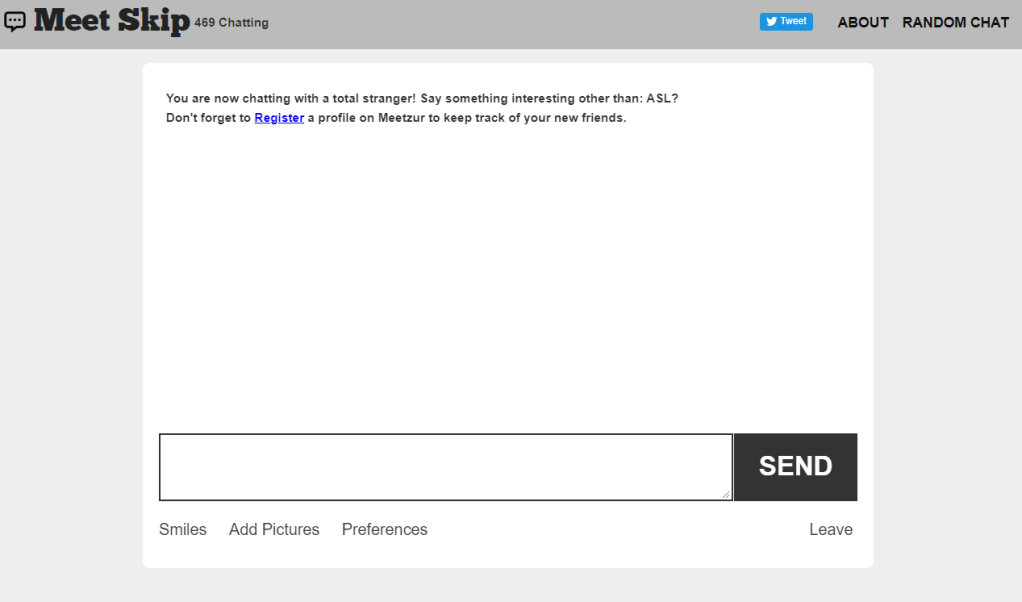Screen dimensions: 1022x602
Task: Click the 469 Chatting counter
Action: click(x=231, y=22)
